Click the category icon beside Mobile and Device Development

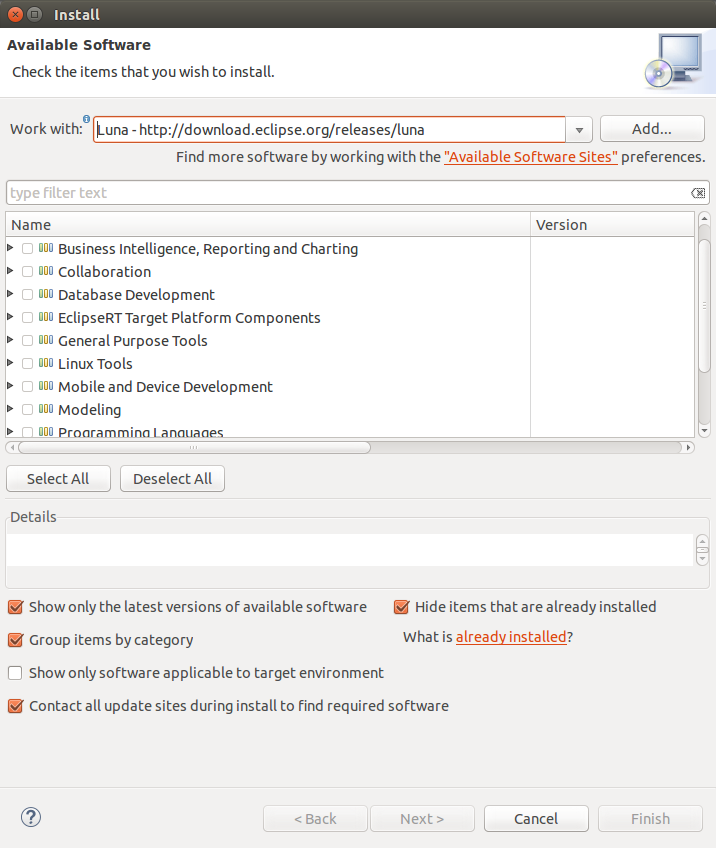tap(46, 386)
